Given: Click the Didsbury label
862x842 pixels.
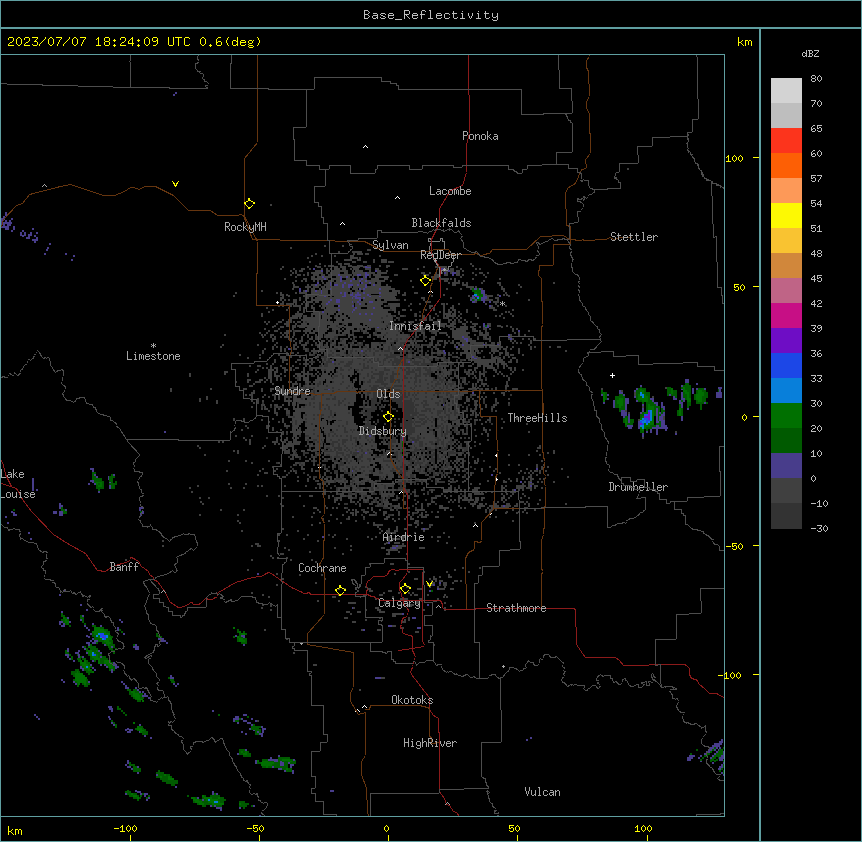Looking at the screenshot, I should (383, 431).
